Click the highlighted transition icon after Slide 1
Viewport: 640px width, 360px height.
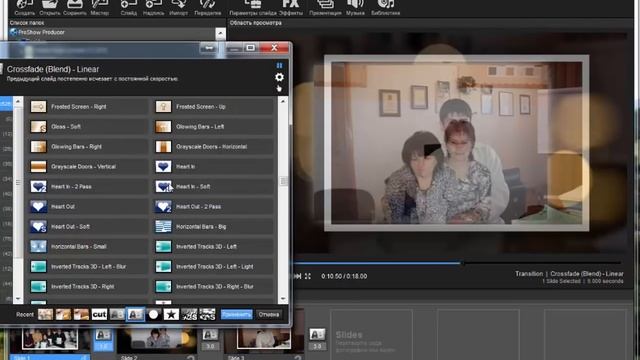(x=103, y=336)
